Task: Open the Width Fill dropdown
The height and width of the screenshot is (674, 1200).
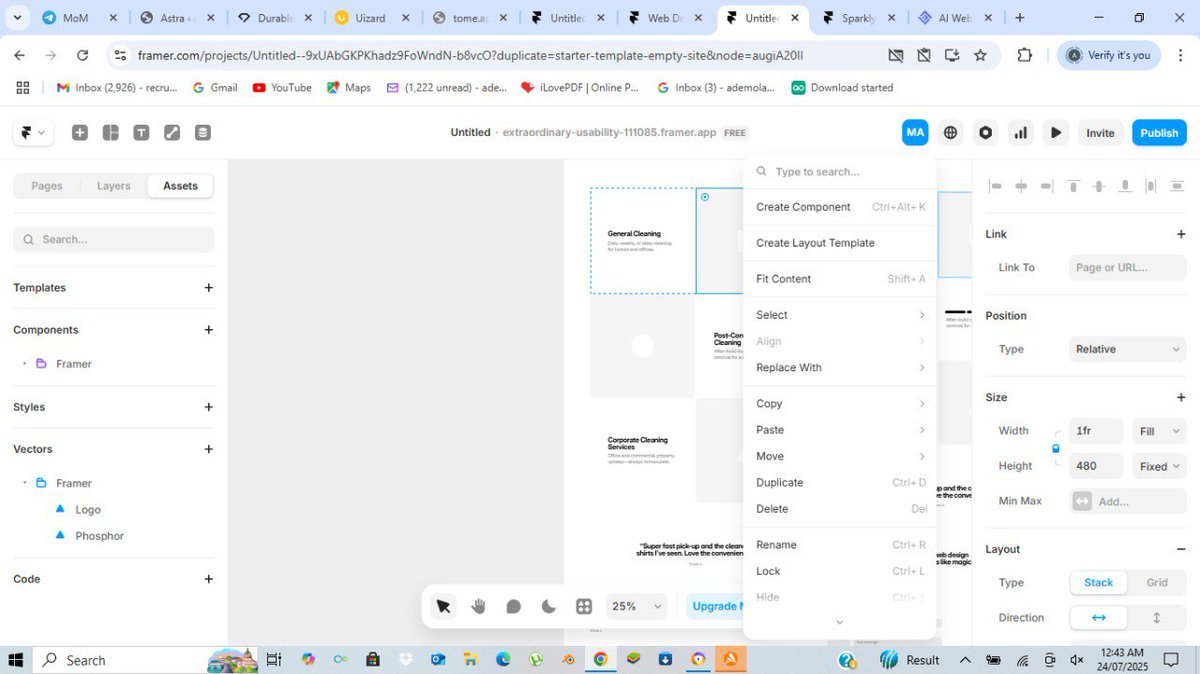Action: click(1159, 431)
